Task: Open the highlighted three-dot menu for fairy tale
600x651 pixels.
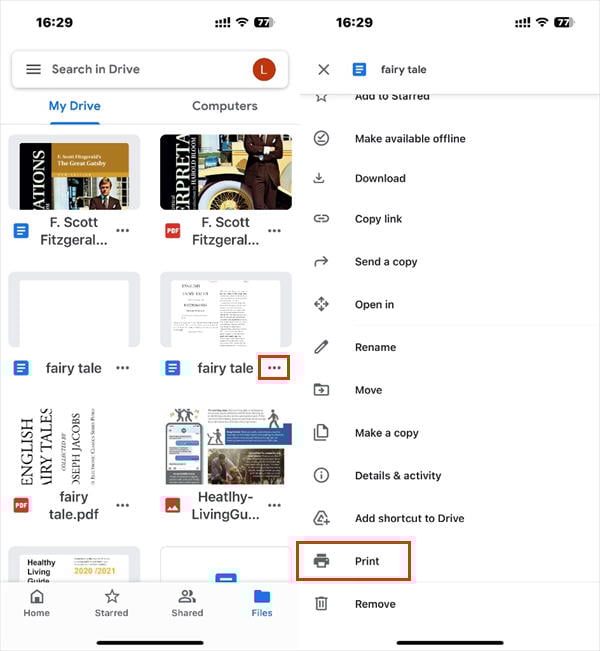Action: (x=274, y=367)
